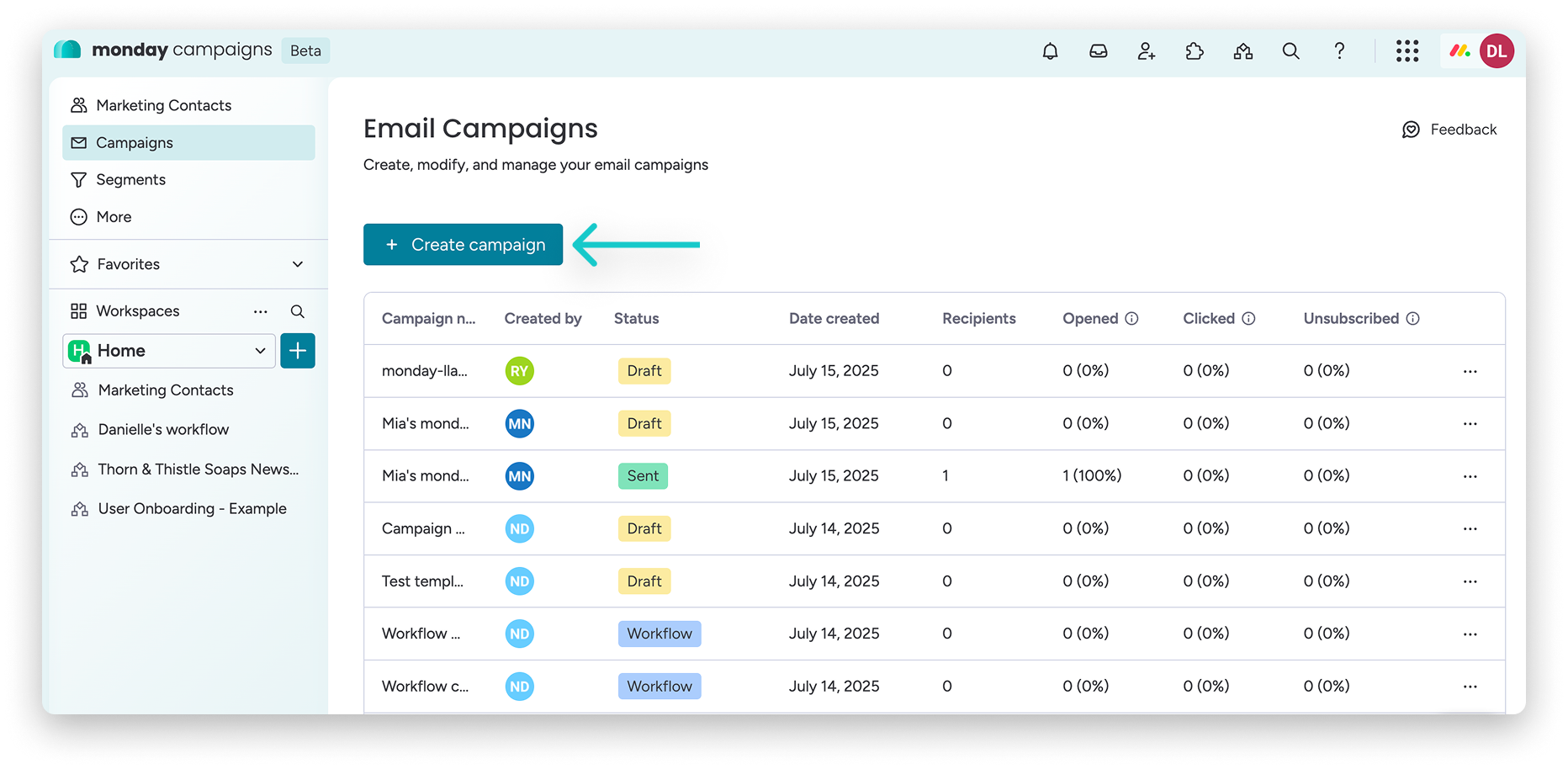This screenshot has height=769, width=1568.
Task: Click ND avatar in Campaign ... row
Action: click(x=519, y=528)
